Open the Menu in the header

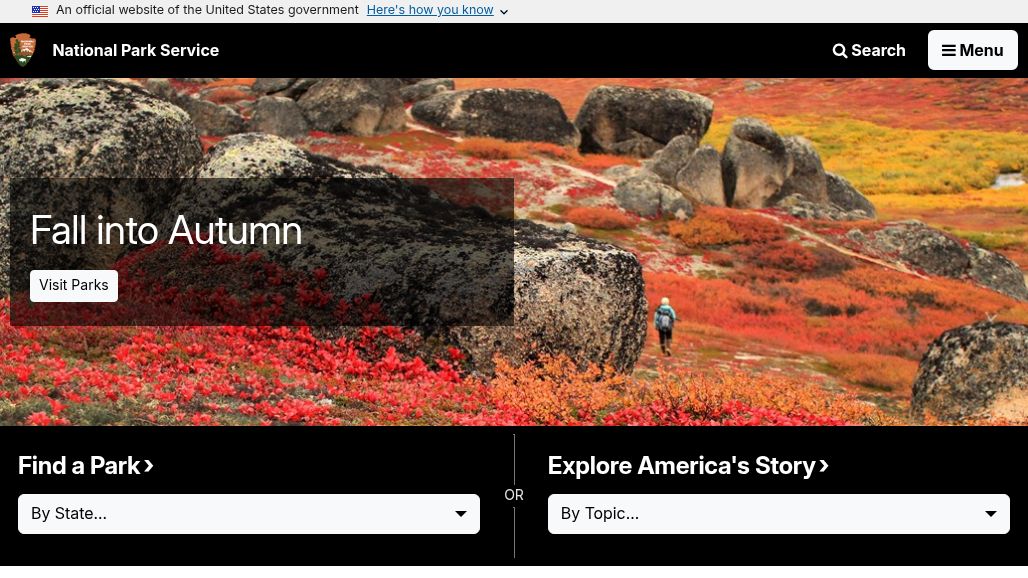pos(972,50)
